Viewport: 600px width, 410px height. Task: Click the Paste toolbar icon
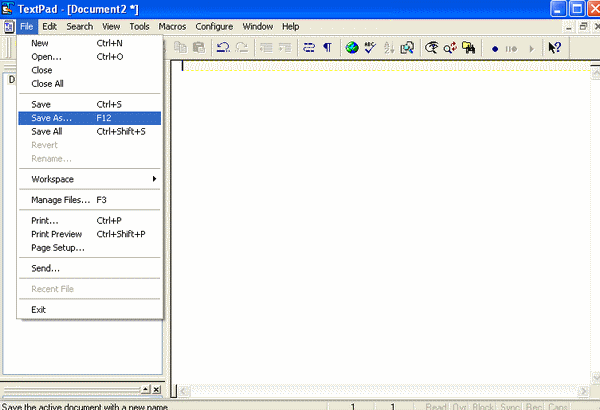click(x=199, y=47)
